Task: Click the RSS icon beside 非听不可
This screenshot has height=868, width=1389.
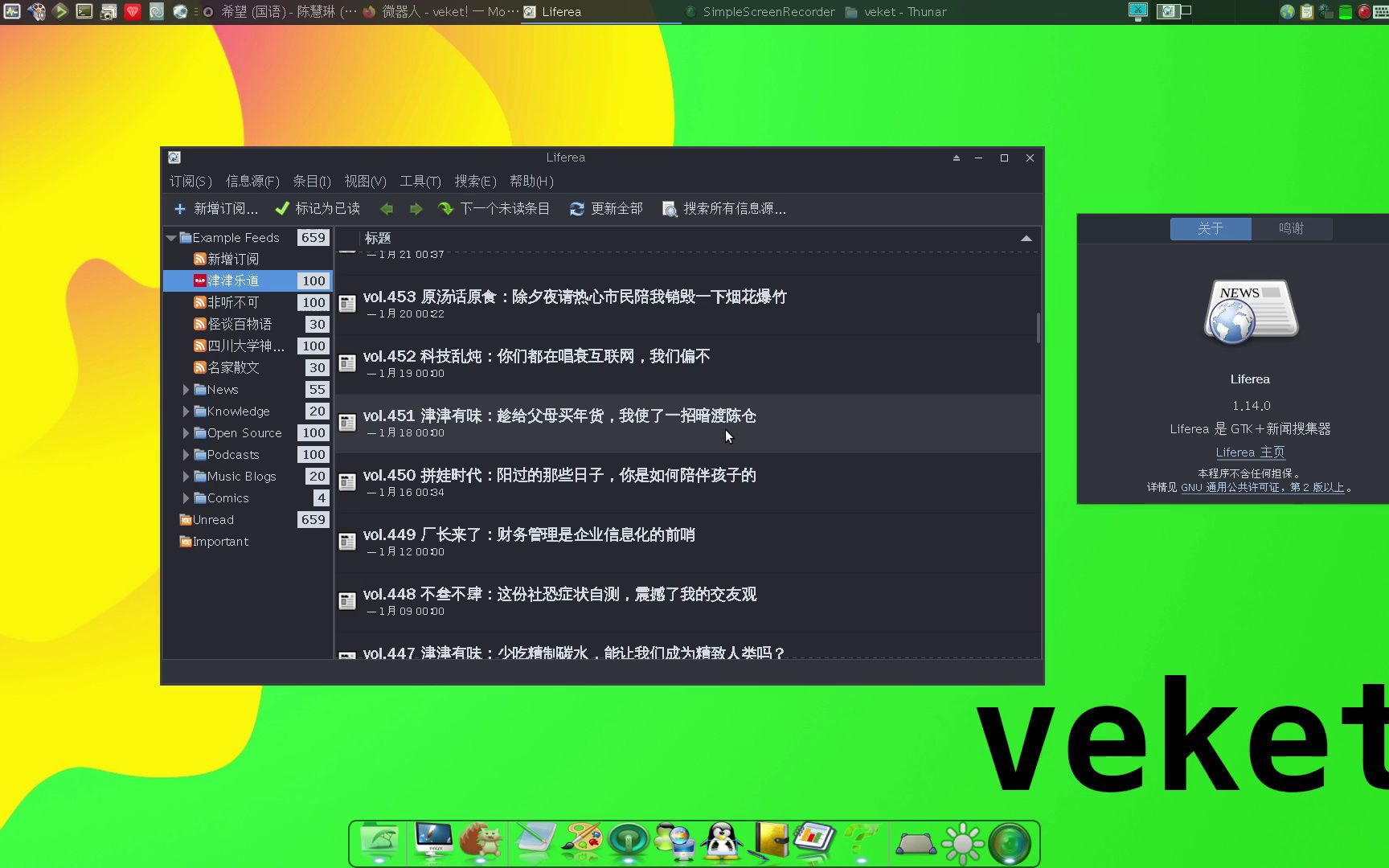Action: [x=199, y=302]
